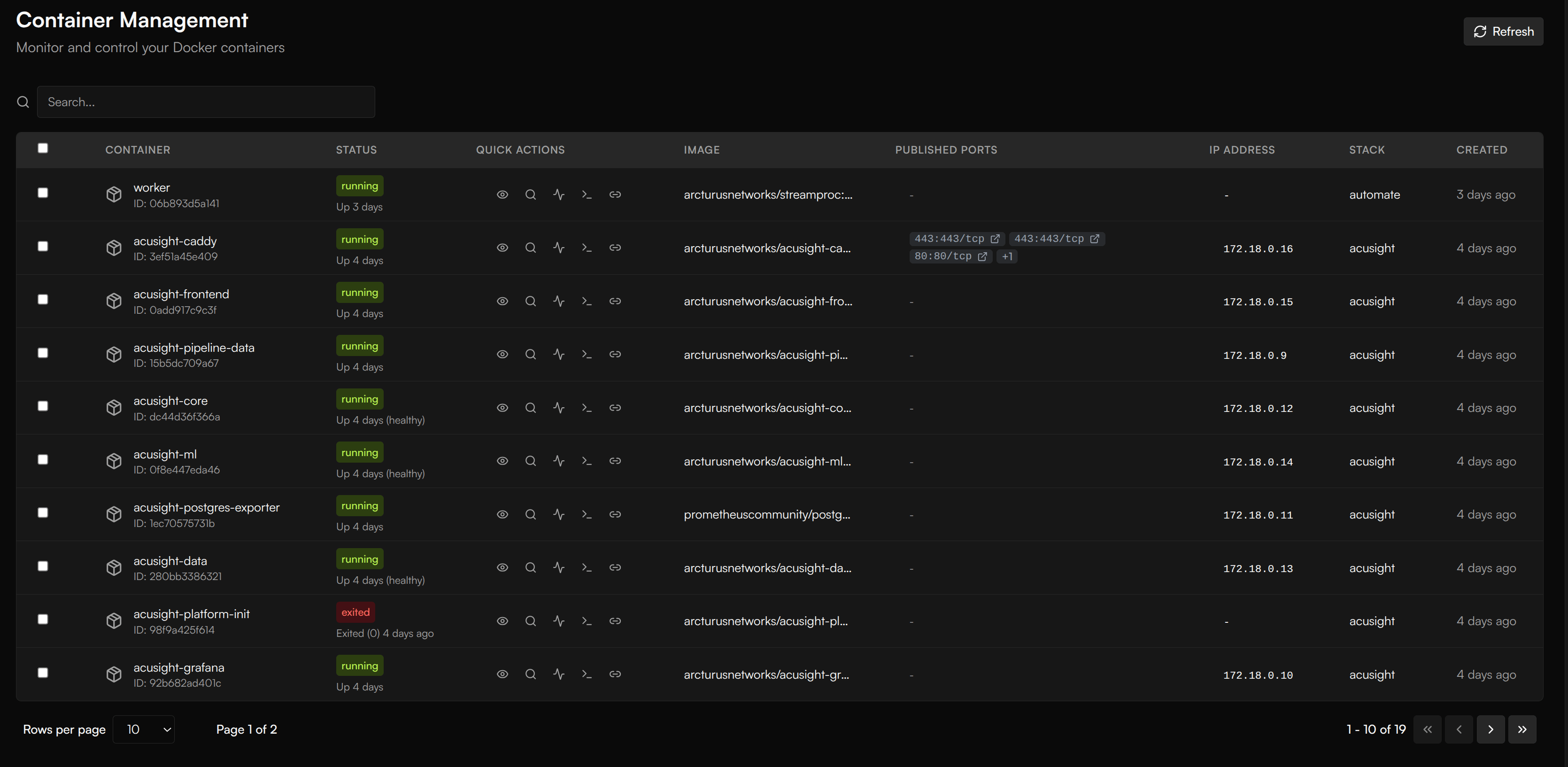Open terminal icon for acusight-ml
Viewport: 1568px width, 767px height.
coord(587,461)
